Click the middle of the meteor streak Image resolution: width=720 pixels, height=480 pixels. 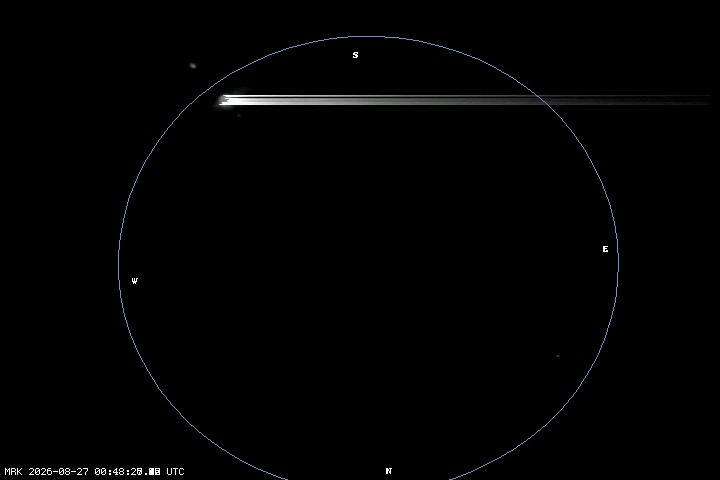pos(464,100)
